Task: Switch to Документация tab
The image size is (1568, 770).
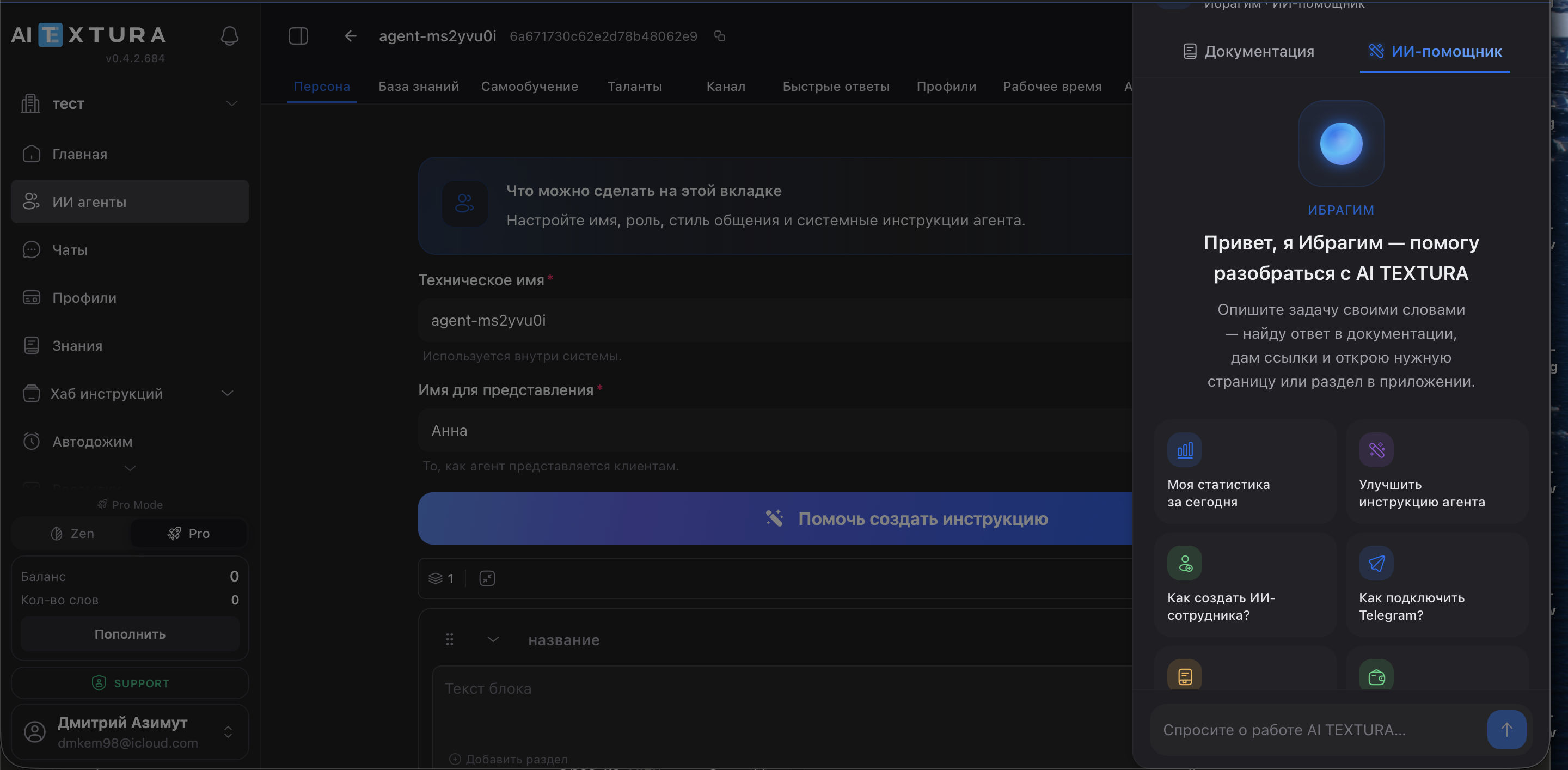Action: tap(1248, 51)
